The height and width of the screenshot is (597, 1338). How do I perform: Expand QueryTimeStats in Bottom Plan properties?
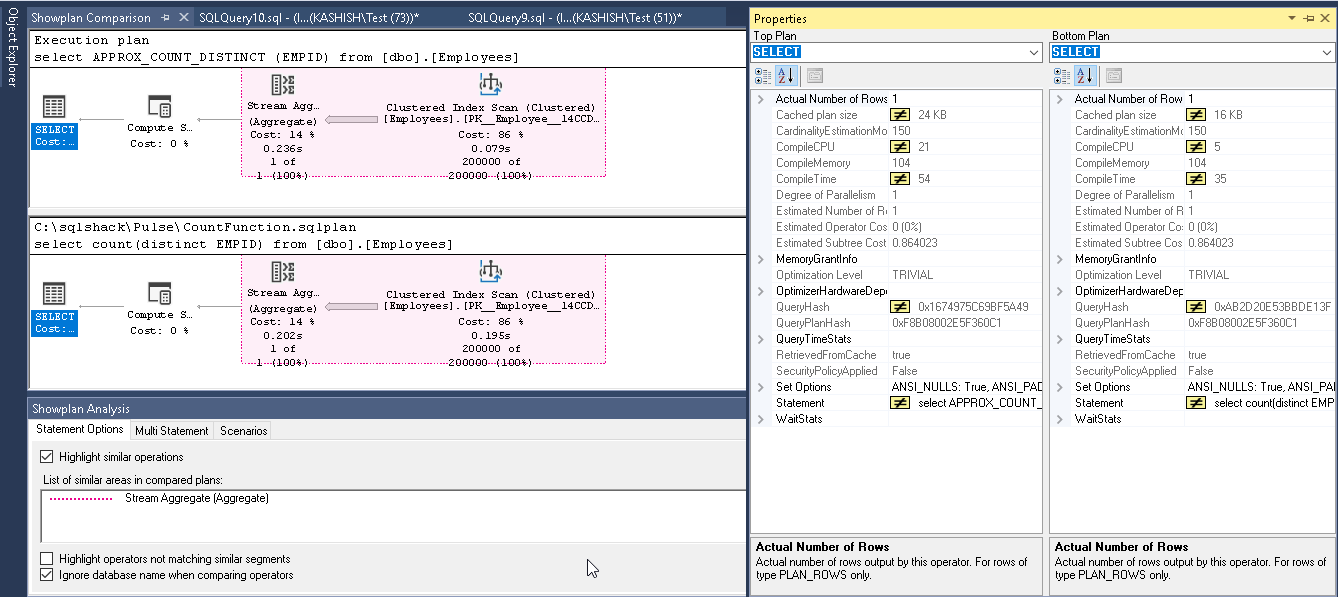[x=1060, y=339]
